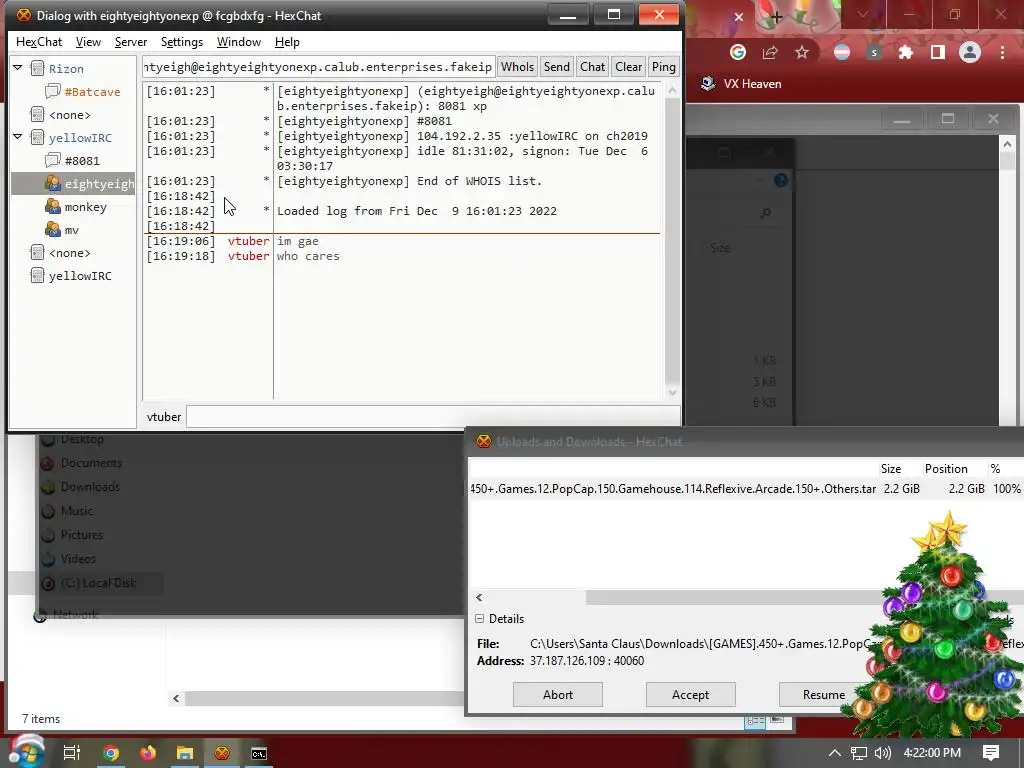Screen dimensions: 1024x768
Task: Click the chat scrollbar down arrow
Action: [x=672, y=392]
